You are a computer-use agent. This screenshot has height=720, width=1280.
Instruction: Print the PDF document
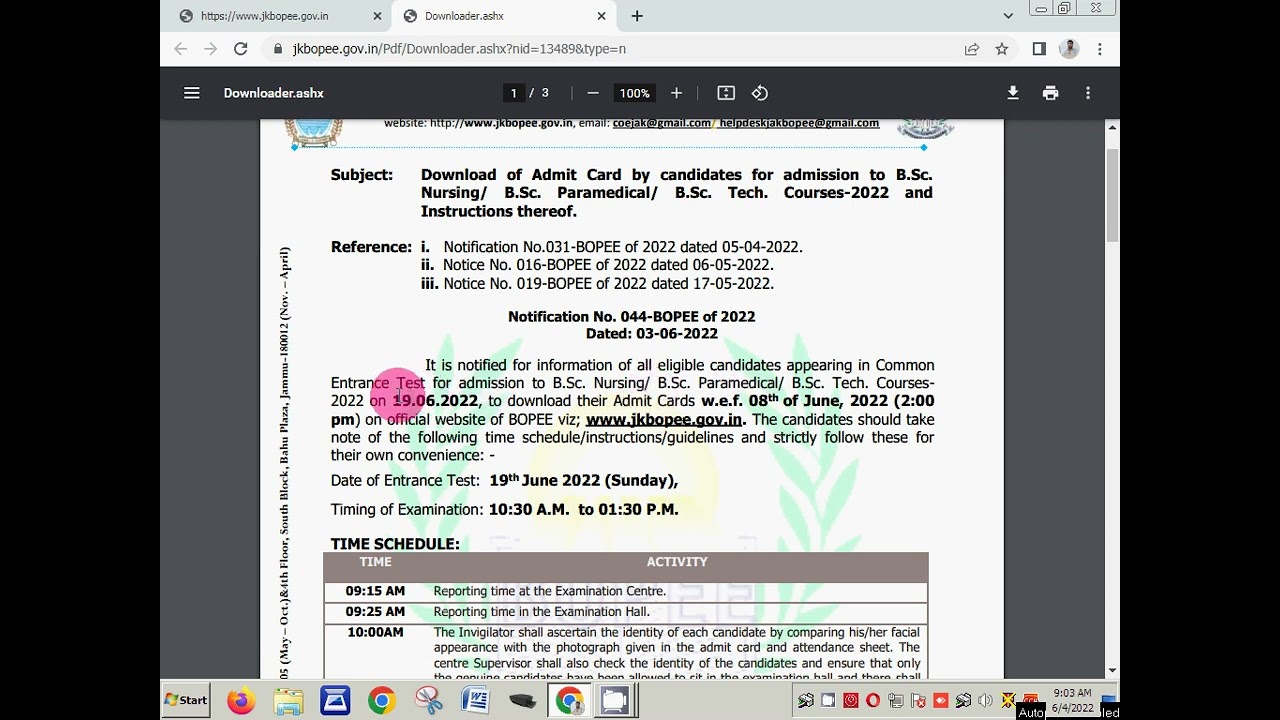(1050, 93)
